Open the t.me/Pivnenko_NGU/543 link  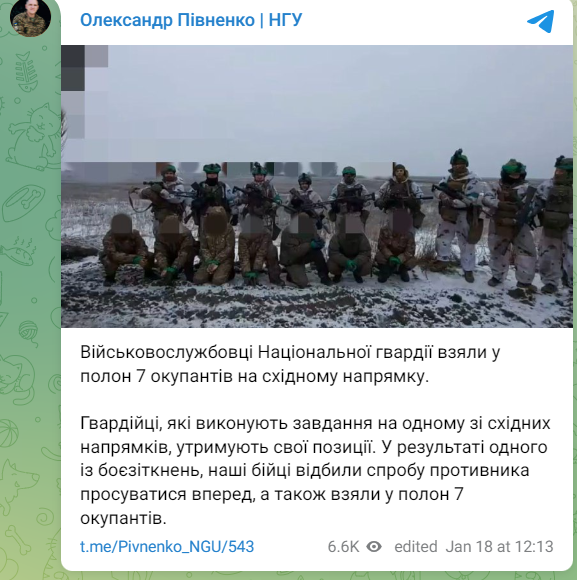pos(167,546)
